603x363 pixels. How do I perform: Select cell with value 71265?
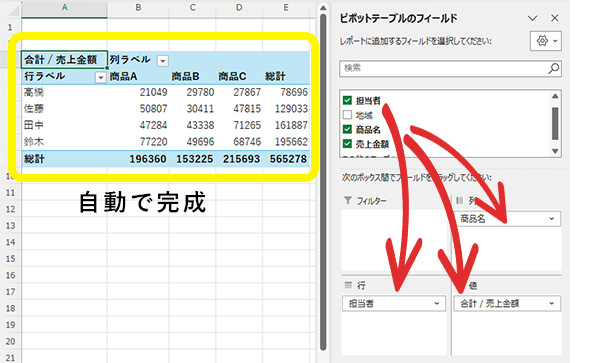[239, 125]
